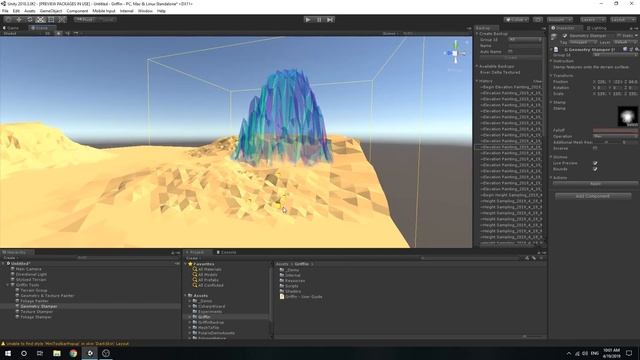This screenshot has width=640, height=360.
Task: Select the Hand tool in toolbar
Action: click(x=8, y=19)
